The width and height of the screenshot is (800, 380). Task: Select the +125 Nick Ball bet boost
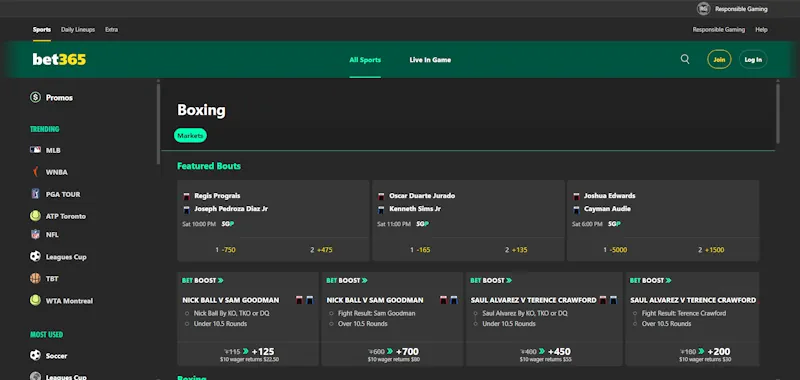(x=248, y=354)
